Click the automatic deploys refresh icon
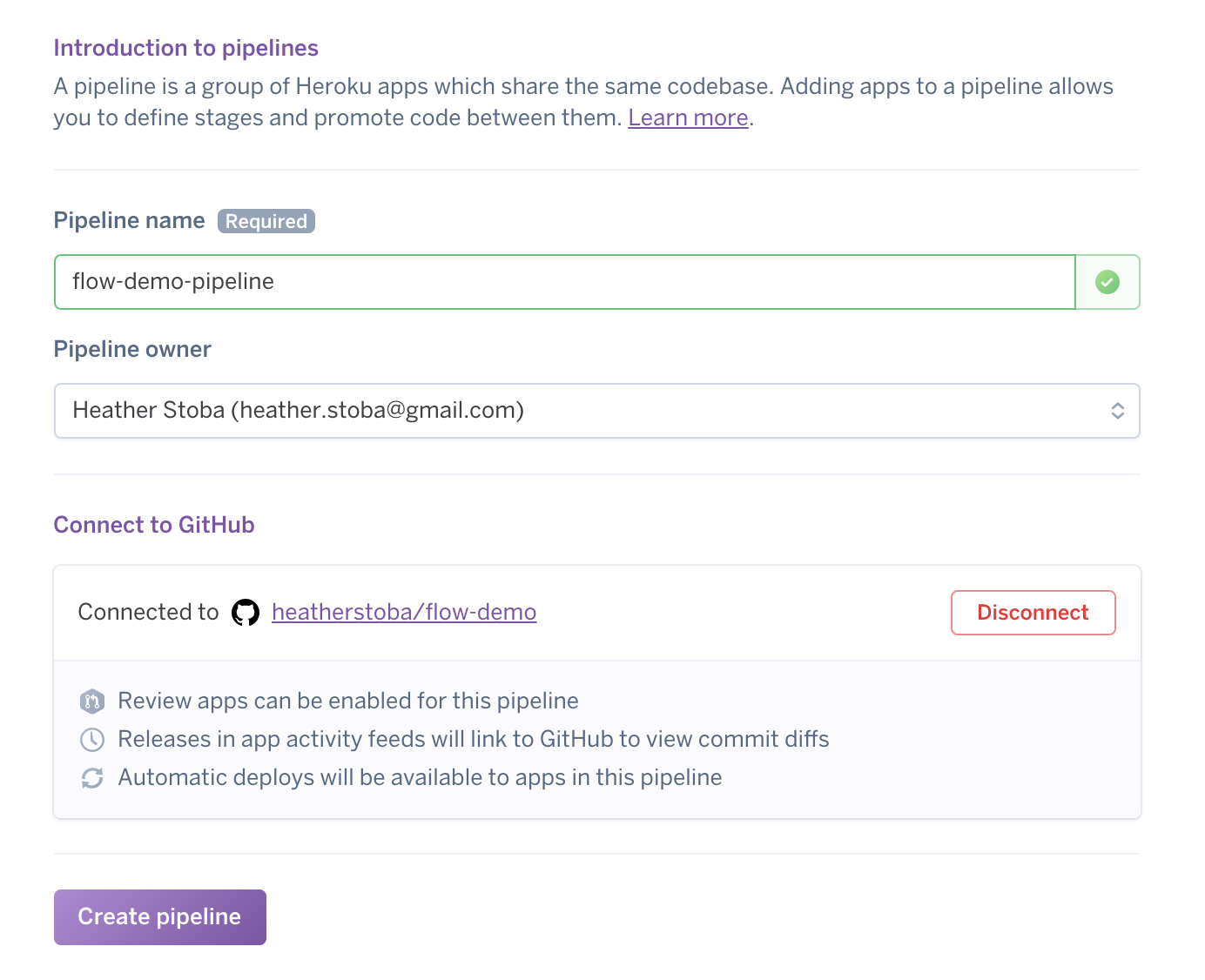 click(92, 778)
